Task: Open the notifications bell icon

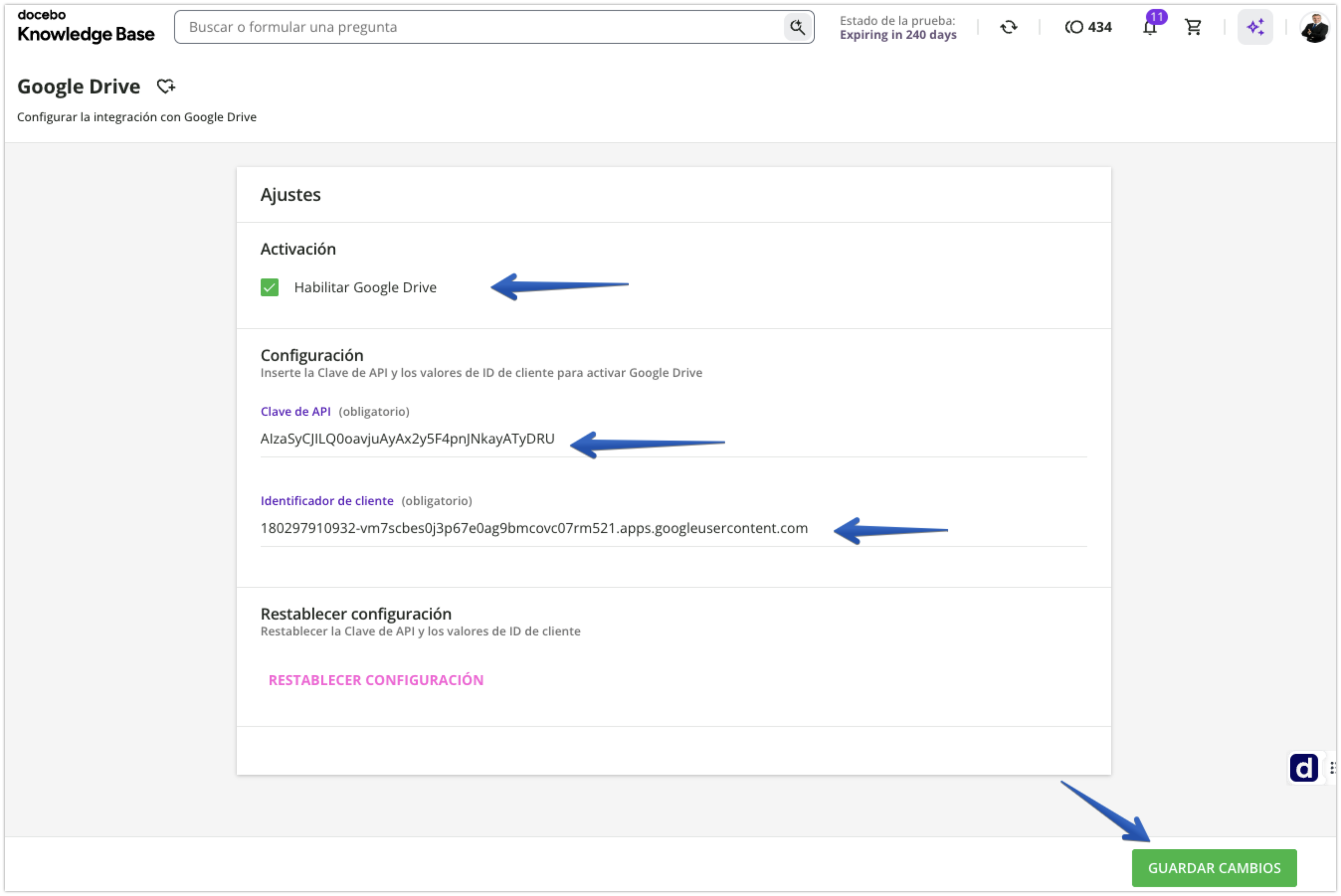Action: click(1149, 27)
